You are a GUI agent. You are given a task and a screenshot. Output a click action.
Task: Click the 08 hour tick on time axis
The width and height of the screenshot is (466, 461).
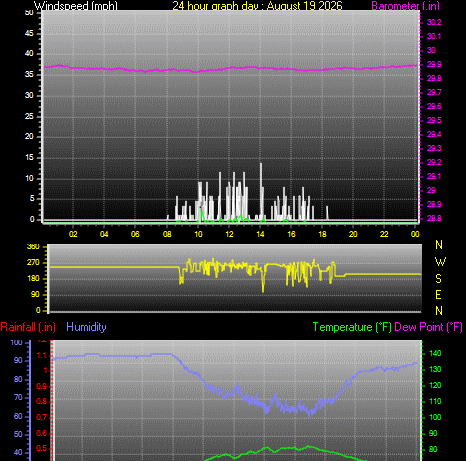click(x=167, y=234)
